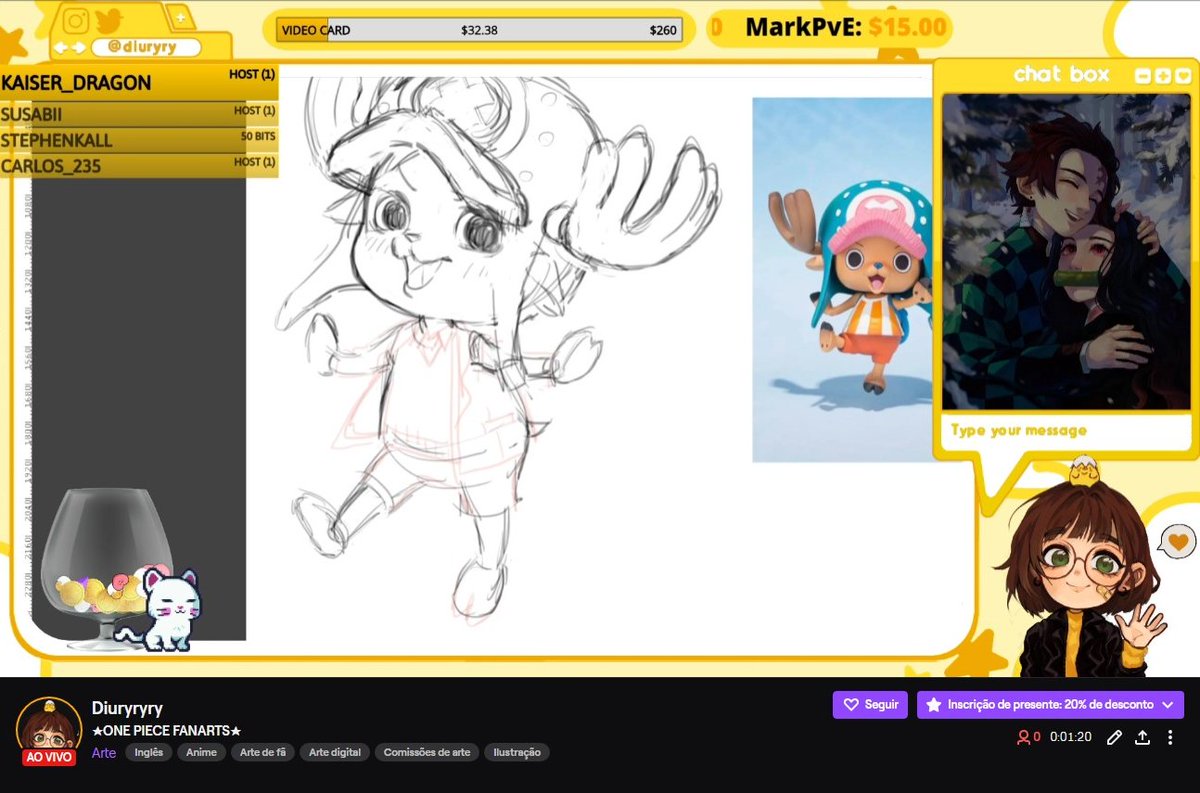The width and height of the screenshot is (1200, 793).
Task: Click the VIDEO CARD goal progress bar
Action: (479, 30)
